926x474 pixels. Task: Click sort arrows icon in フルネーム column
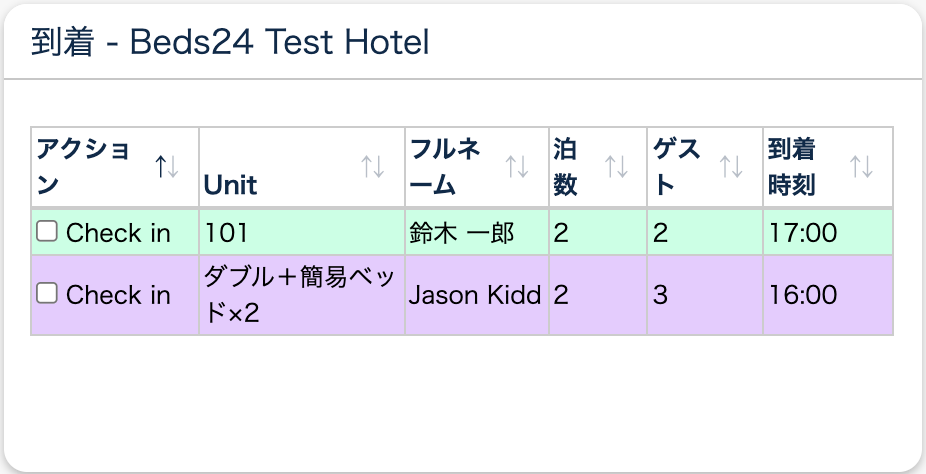coord(517,167)
